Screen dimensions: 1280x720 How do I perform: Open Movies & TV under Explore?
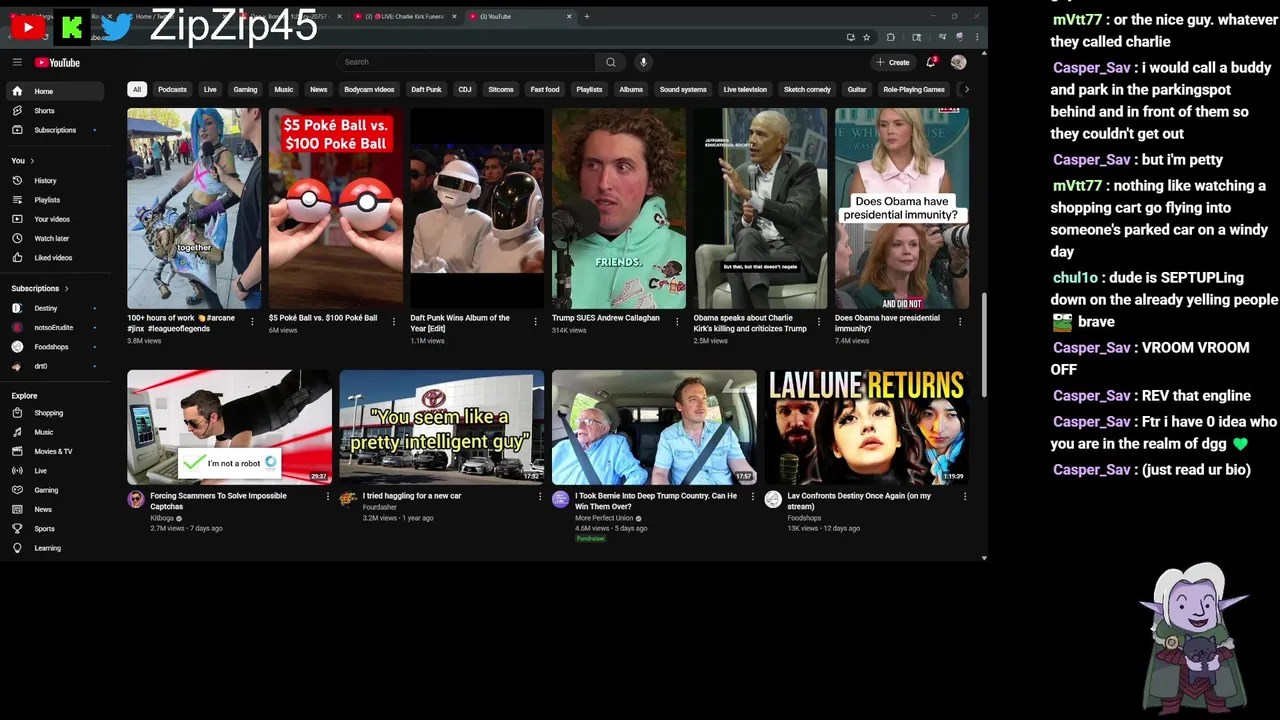tap(56, 451)
